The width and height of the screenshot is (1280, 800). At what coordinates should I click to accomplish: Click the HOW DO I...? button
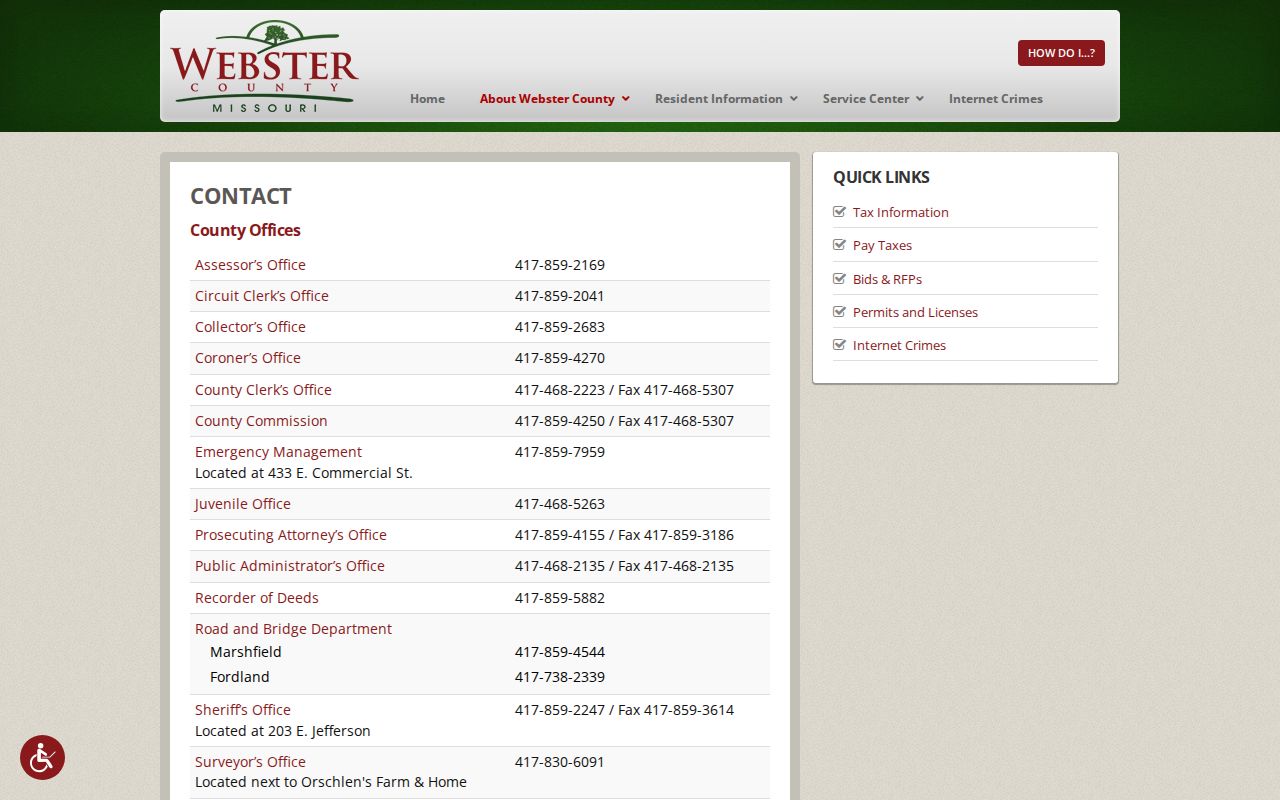click(x=1061, y=53)
